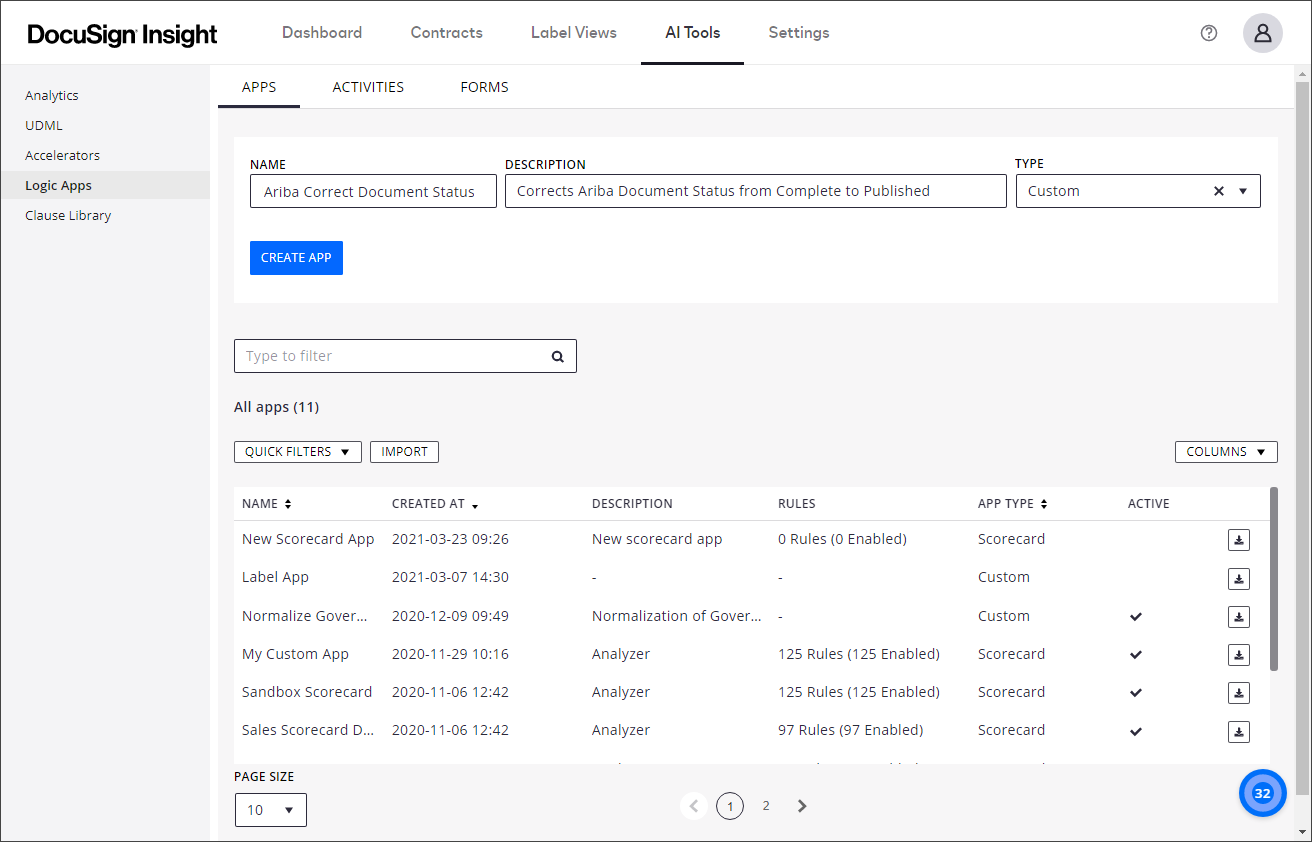Open the COLUMNS dropdown

pos(1226,451)
